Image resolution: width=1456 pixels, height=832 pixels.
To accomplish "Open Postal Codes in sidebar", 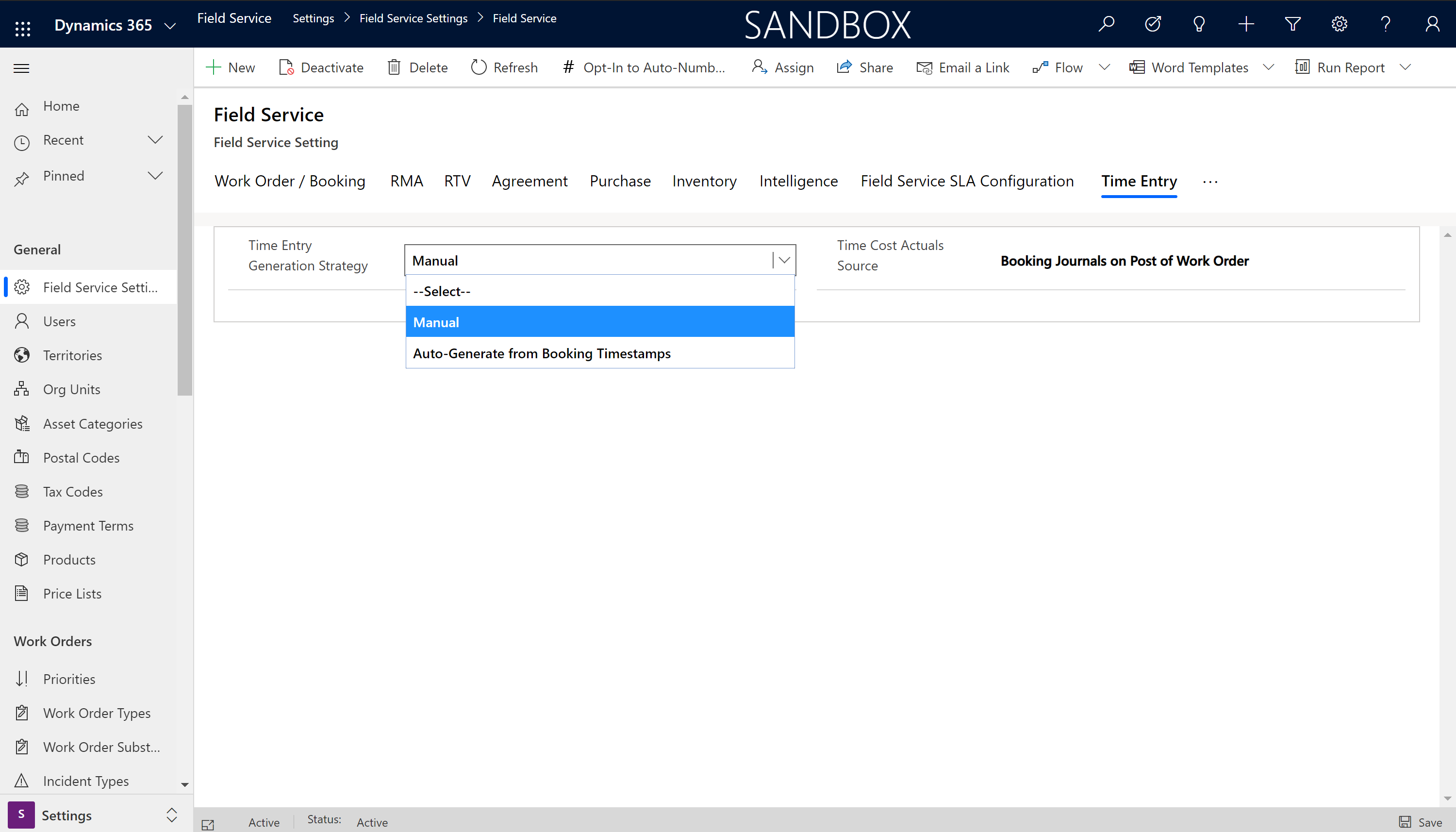I will (88, 458).
